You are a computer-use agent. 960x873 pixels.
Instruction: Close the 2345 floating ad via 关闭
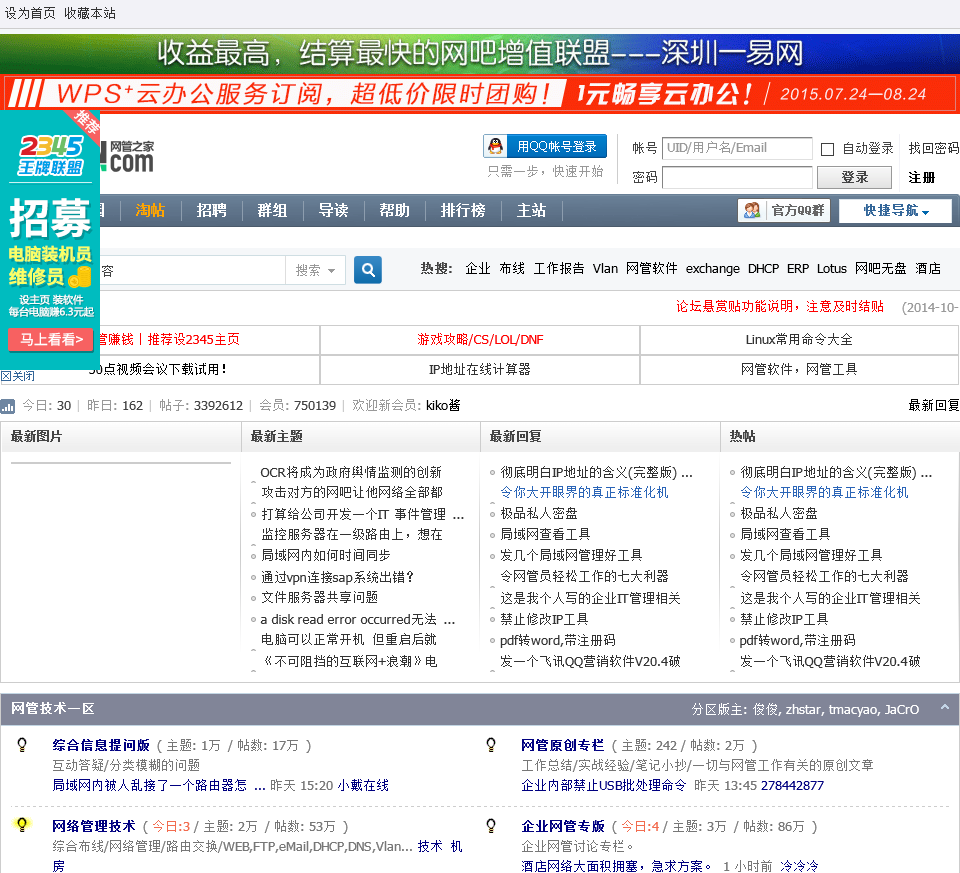[18, 376]
